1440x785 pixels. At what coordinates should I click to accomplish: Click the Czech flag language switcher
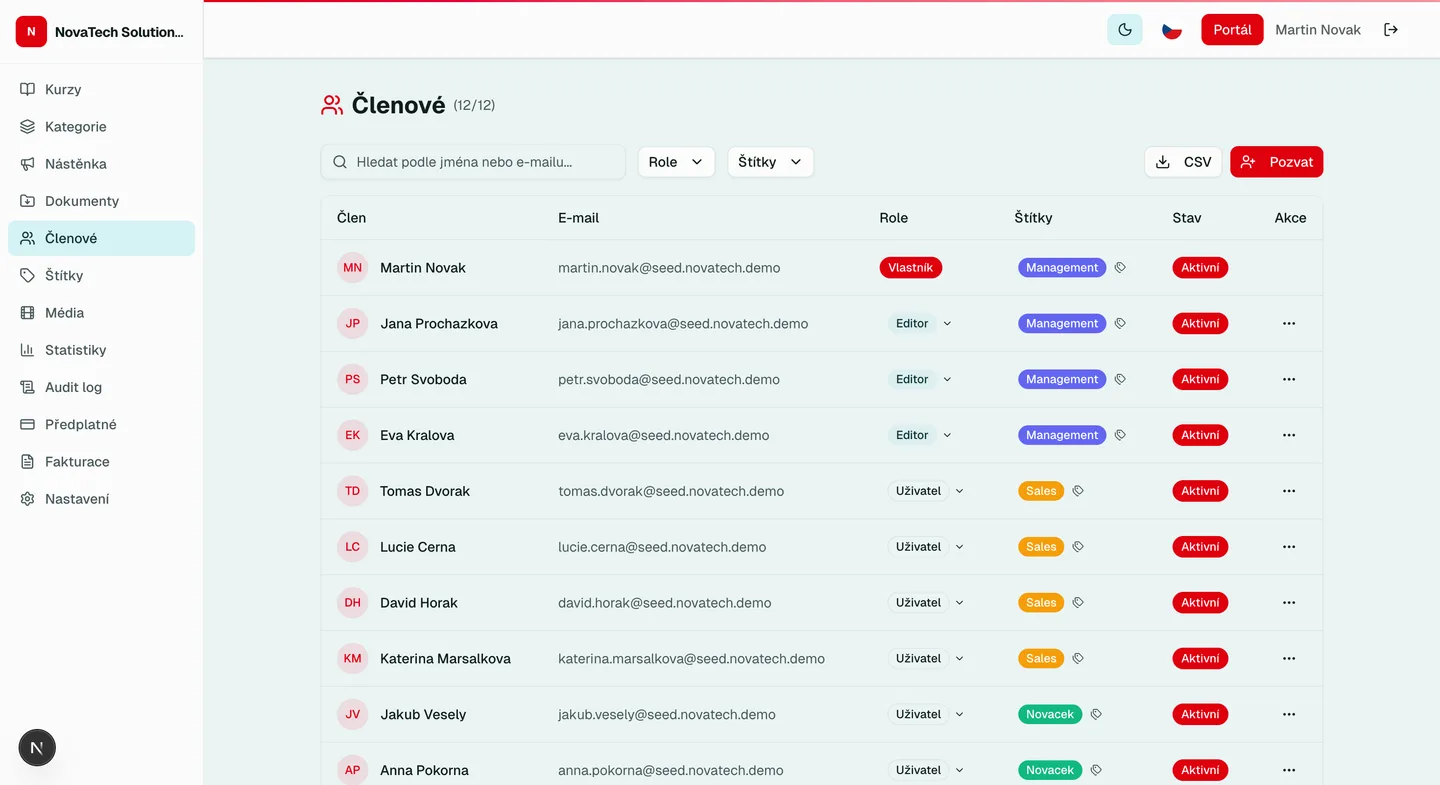1171,30
